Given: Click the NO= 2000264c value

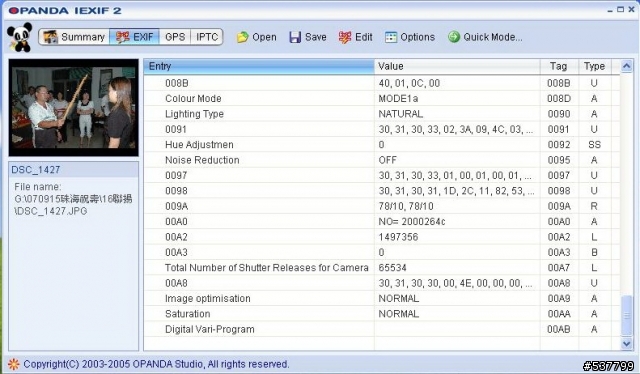Looking at the screenshot, I should click(x=411, y=222).
